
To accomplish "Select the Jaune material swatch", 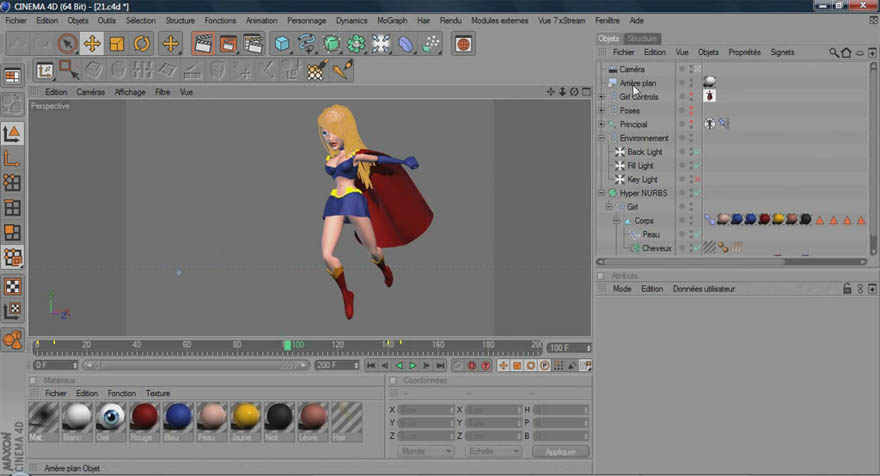I will pyautogui.click(x=245, y=421).
